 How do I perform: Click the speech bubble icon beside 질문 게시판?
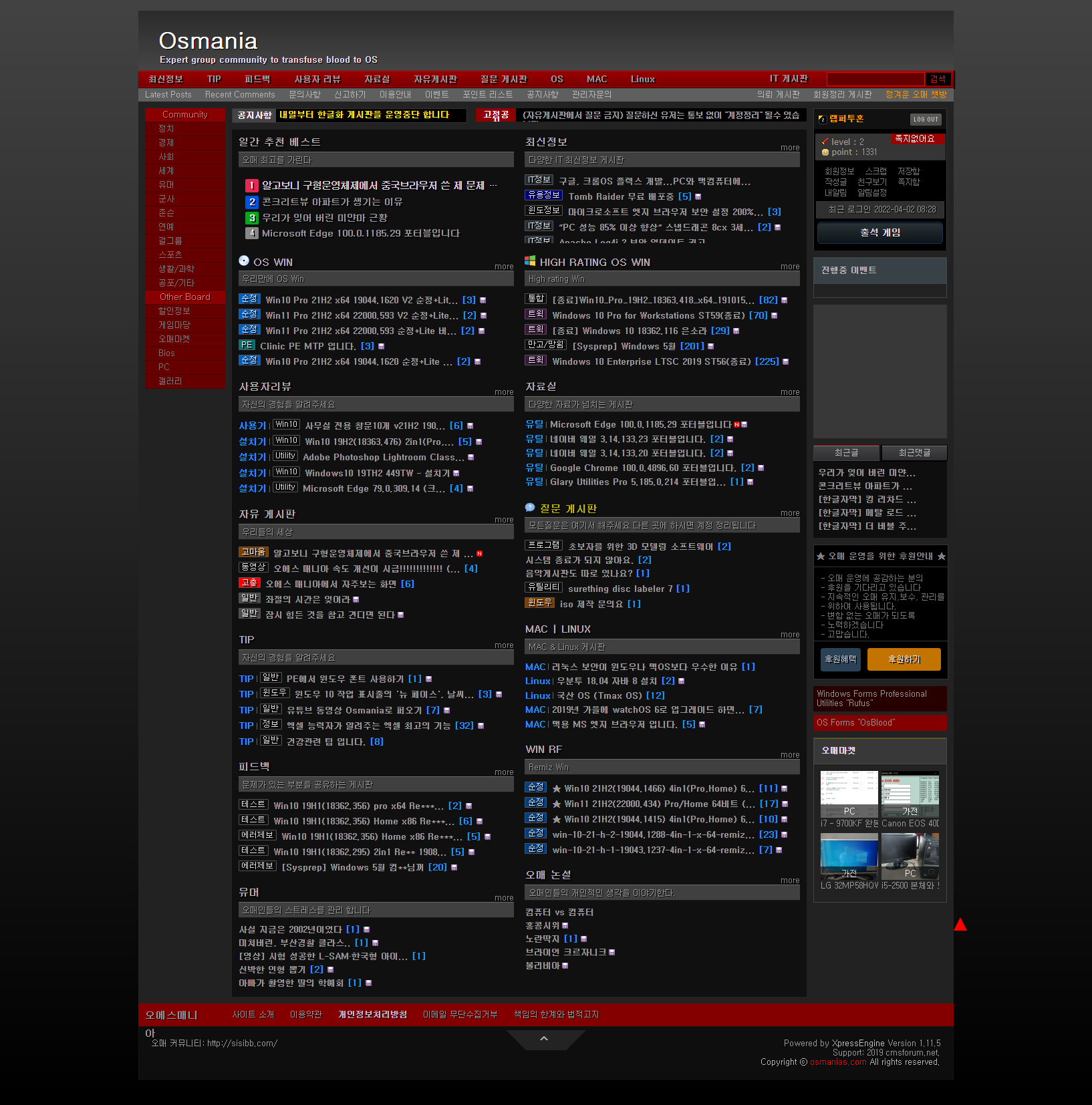click(530, 508)
